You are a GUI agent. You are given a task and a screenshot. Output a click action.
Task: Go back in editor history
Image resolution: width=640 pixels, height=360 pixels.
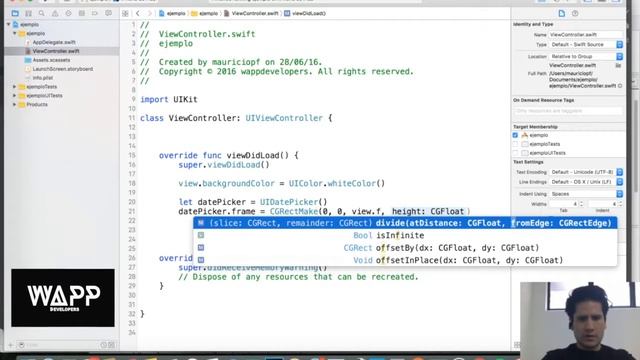coord(138,13)
